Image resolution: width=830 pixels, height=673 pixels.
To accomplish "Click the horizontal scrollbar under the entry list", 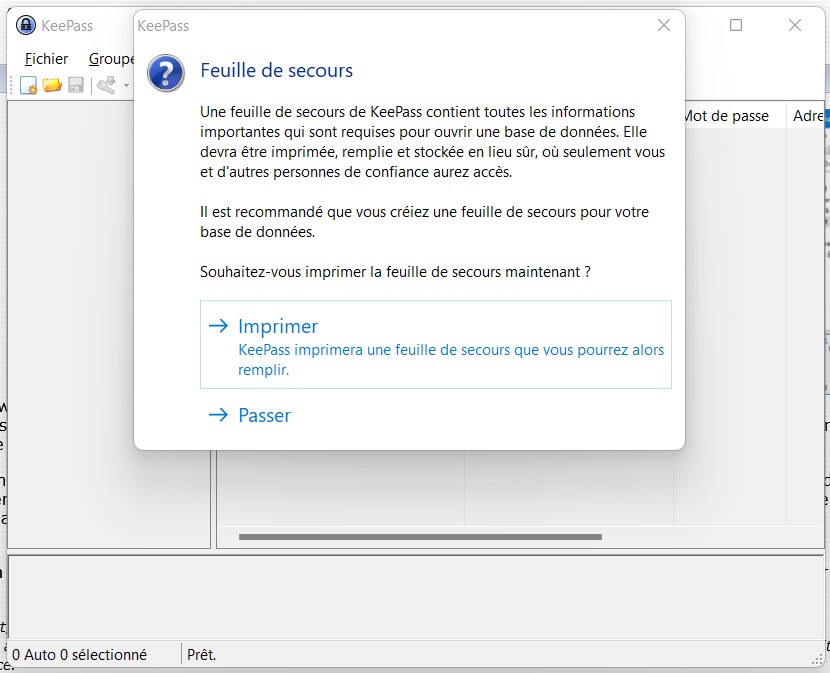I will (420, 537).
